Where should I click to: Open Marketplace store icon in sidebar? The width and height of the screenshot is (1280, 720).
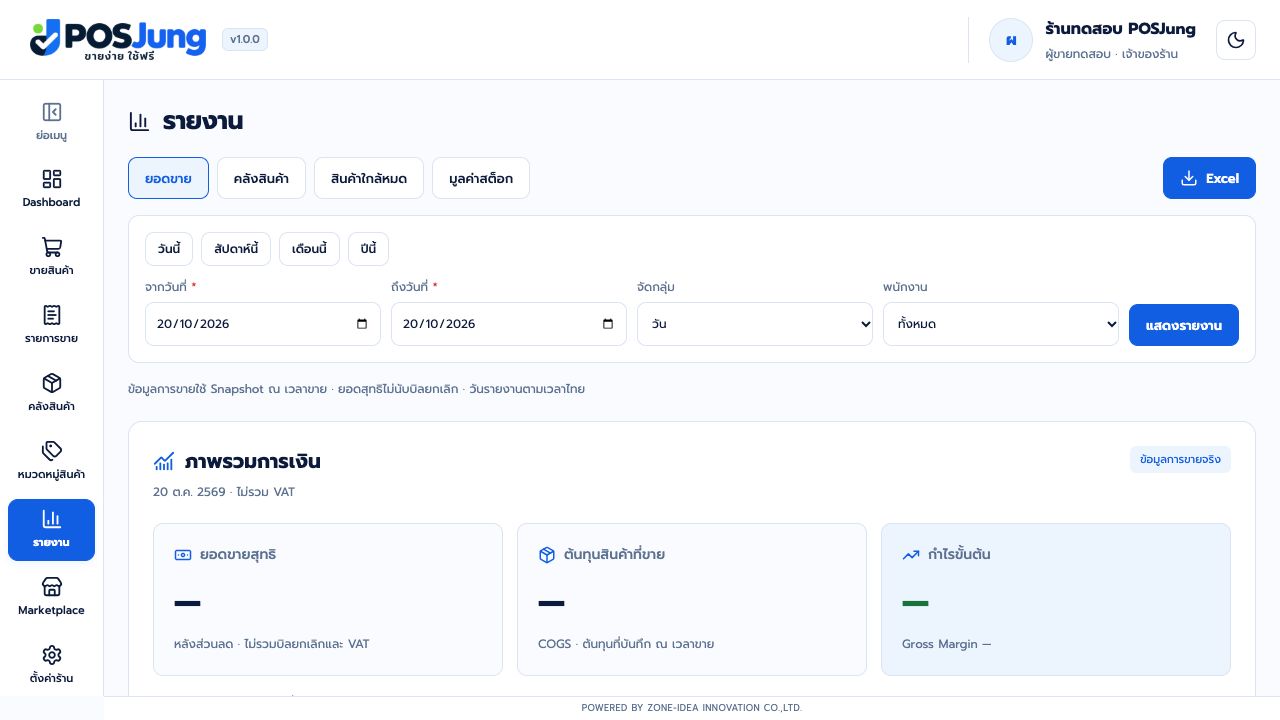(x=52, y=587)
